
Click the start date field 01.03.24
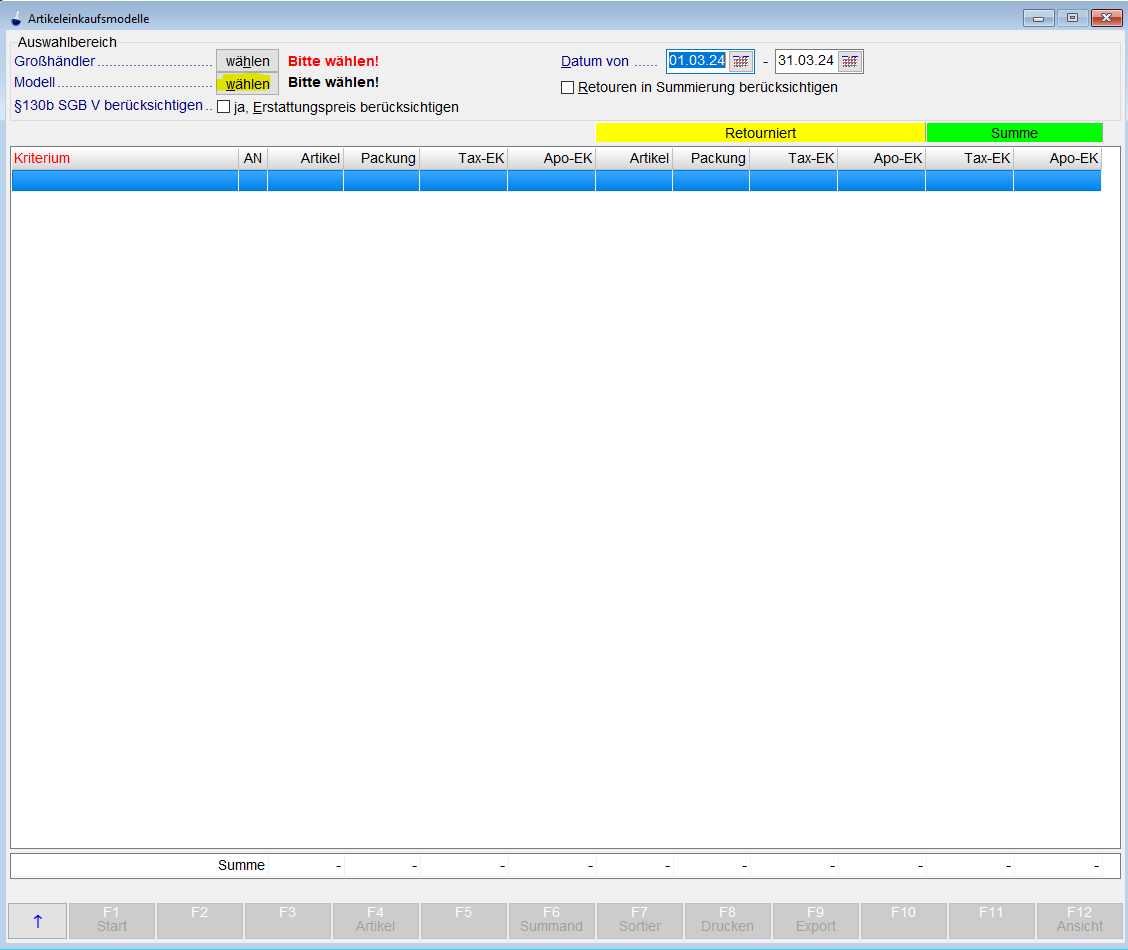click(x=697, y=61)
